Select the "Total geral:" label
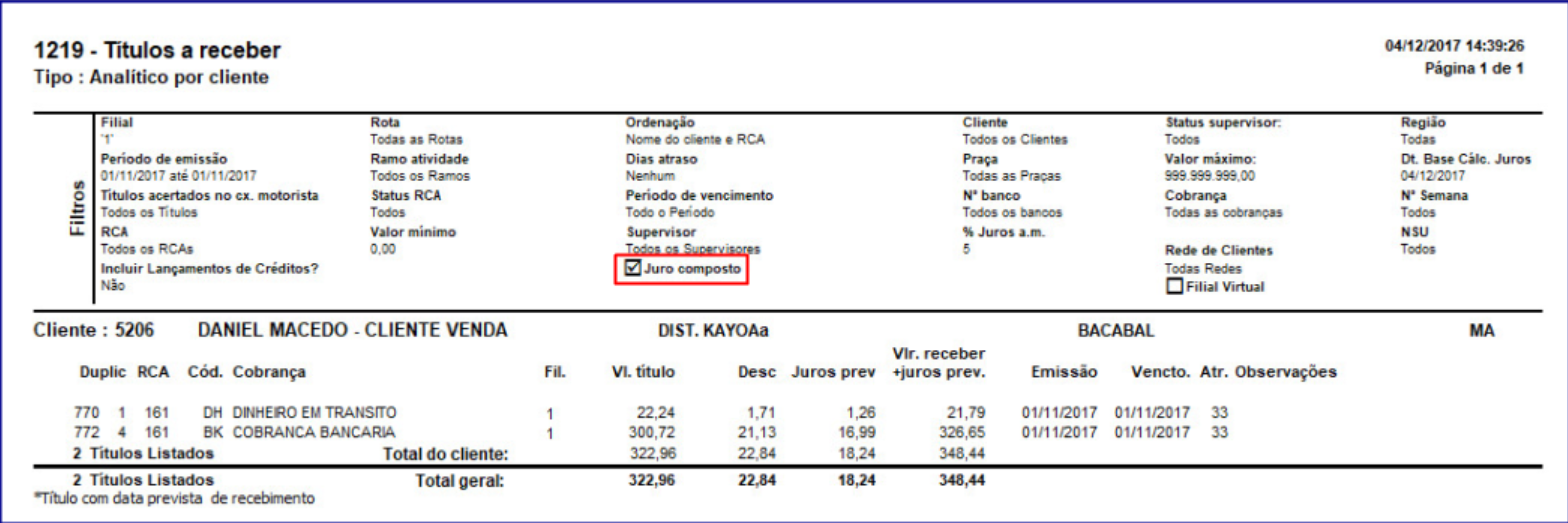 [460, 481]
